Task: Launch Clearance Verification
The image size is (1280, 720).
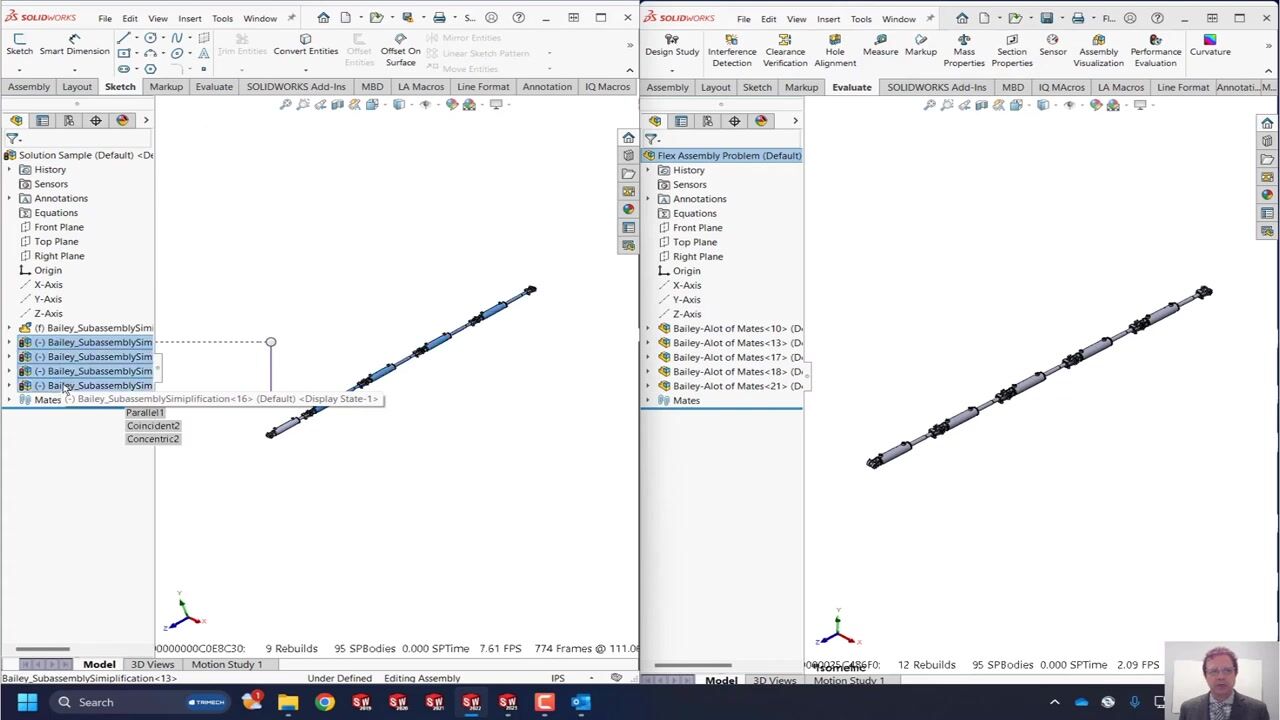Action: pyautogui.click(x=785, y=51)
